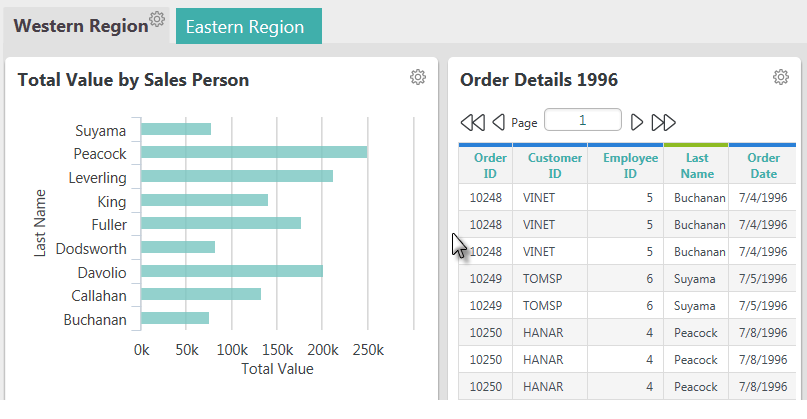Select first order 10249 TOMSP row
The width and height of the screenshot is (807, 419).
627,278
